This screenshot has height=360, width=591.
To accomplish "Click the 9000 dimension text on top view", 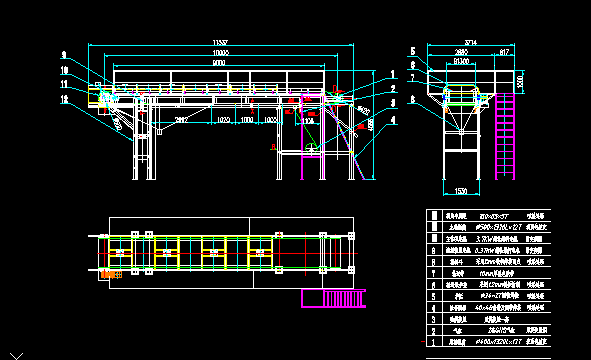I will [x=219, y=63].
